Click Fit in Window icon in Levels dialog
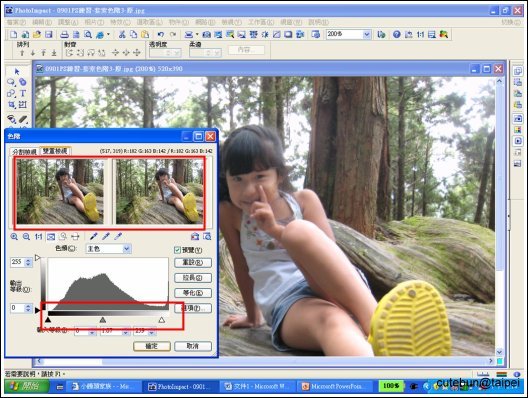This screenshot has height=398, width=528. [51, 237]
